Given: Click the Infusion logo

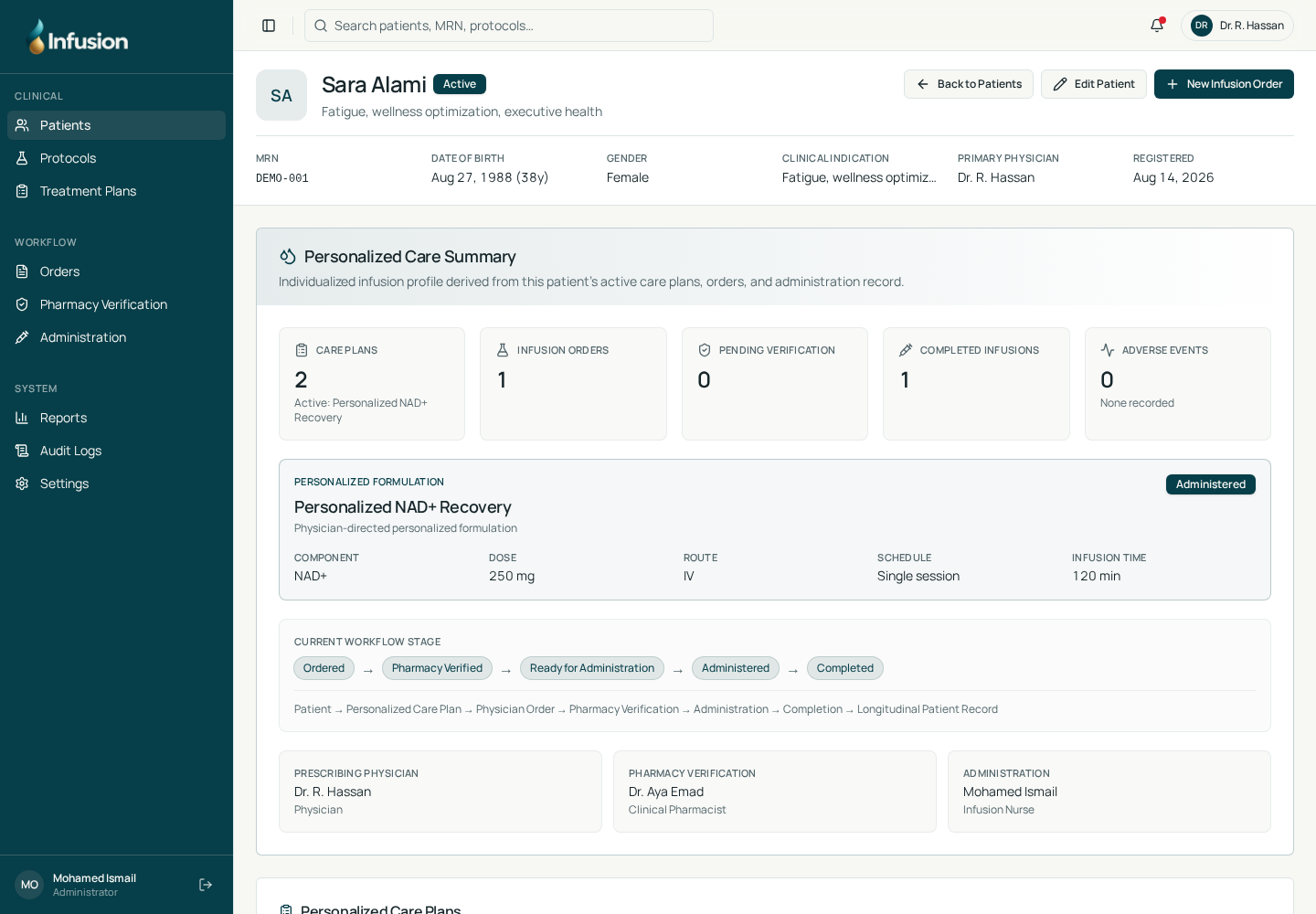Looking at the screenshot, I should tap(79, 37).
